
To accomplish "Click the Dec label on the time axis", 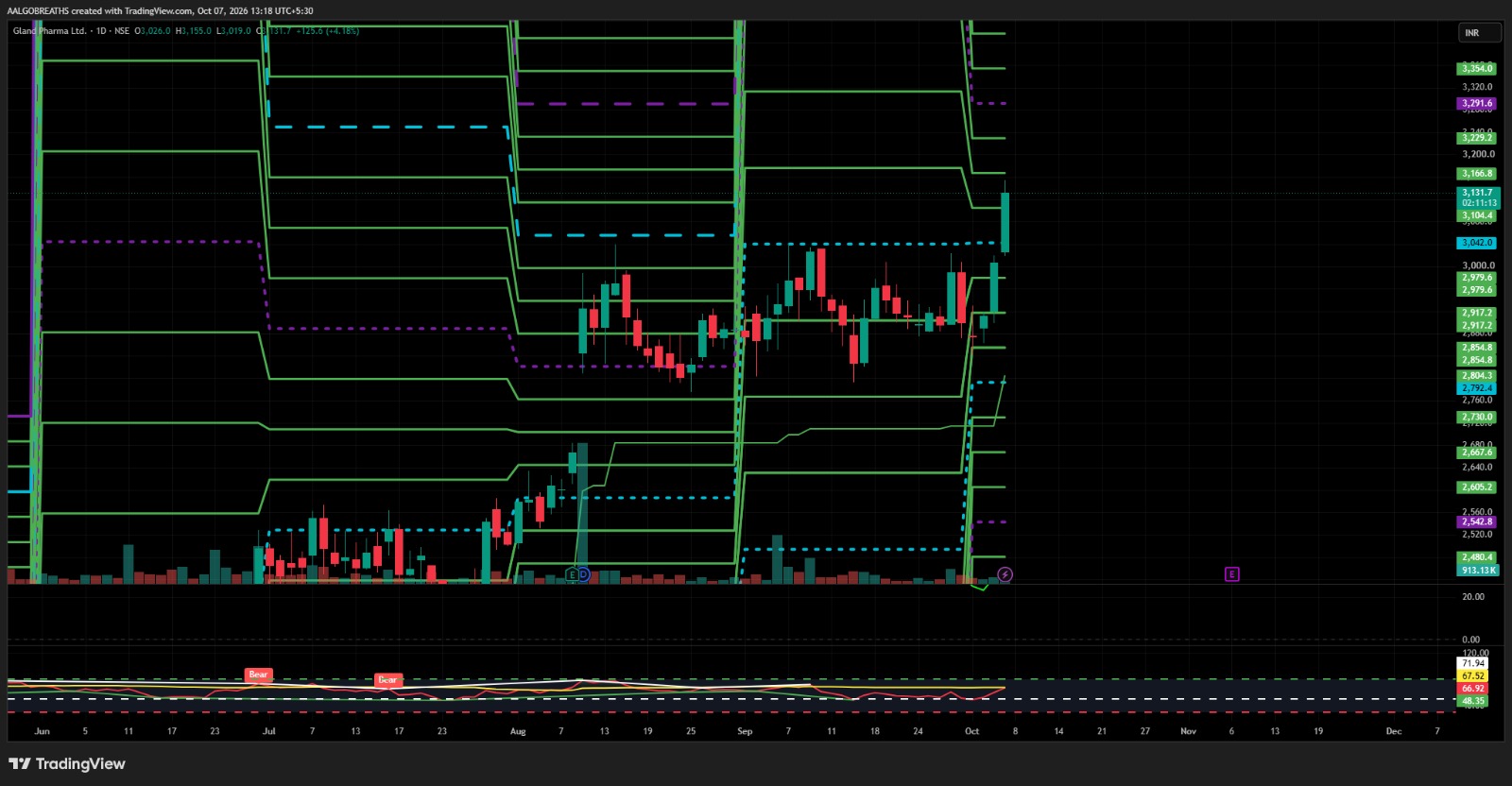I will click(x=1394, y=731).
